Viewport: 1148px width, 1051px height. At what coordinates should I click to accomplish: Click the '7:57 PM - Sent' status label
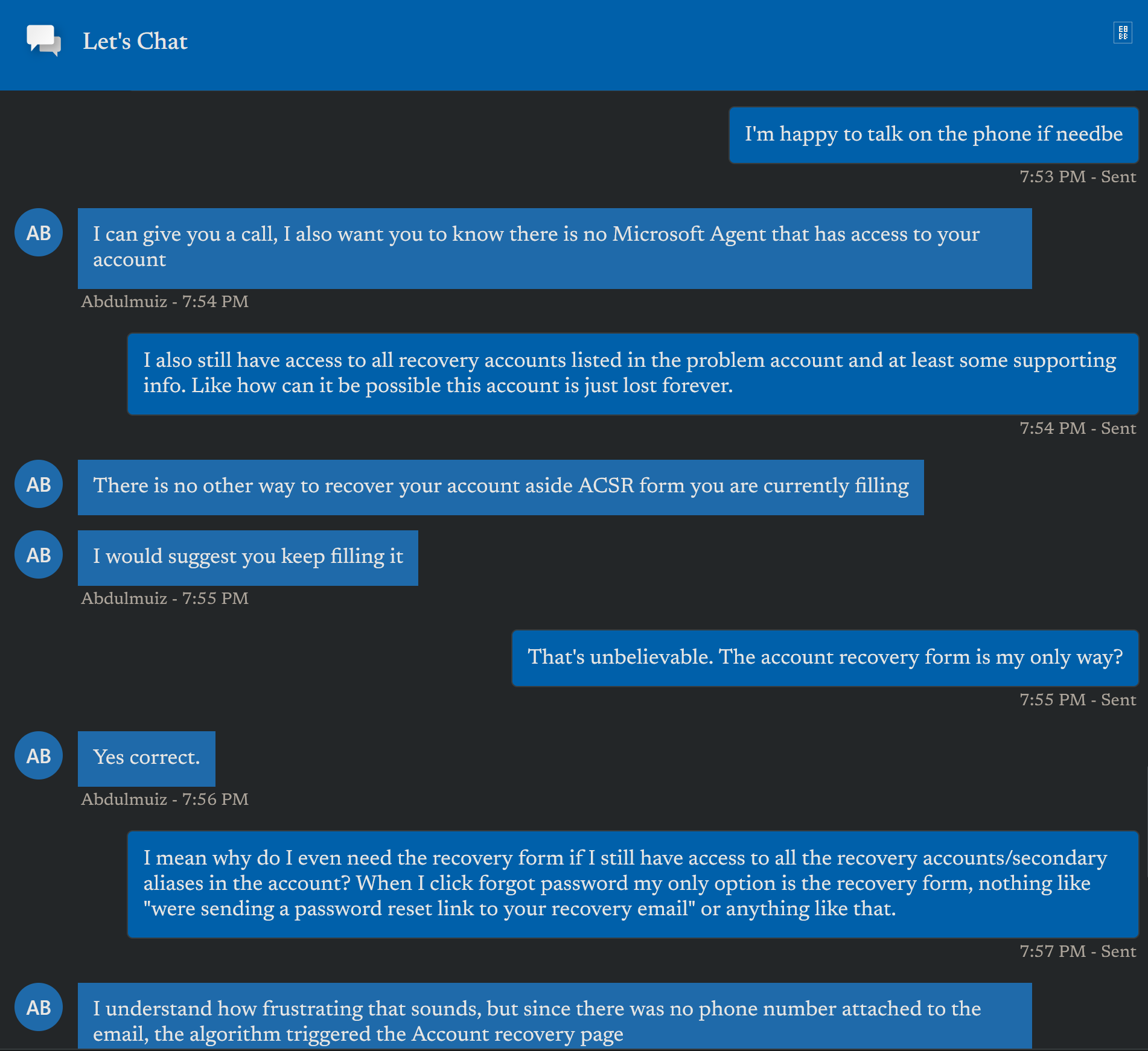point(1077,951)
